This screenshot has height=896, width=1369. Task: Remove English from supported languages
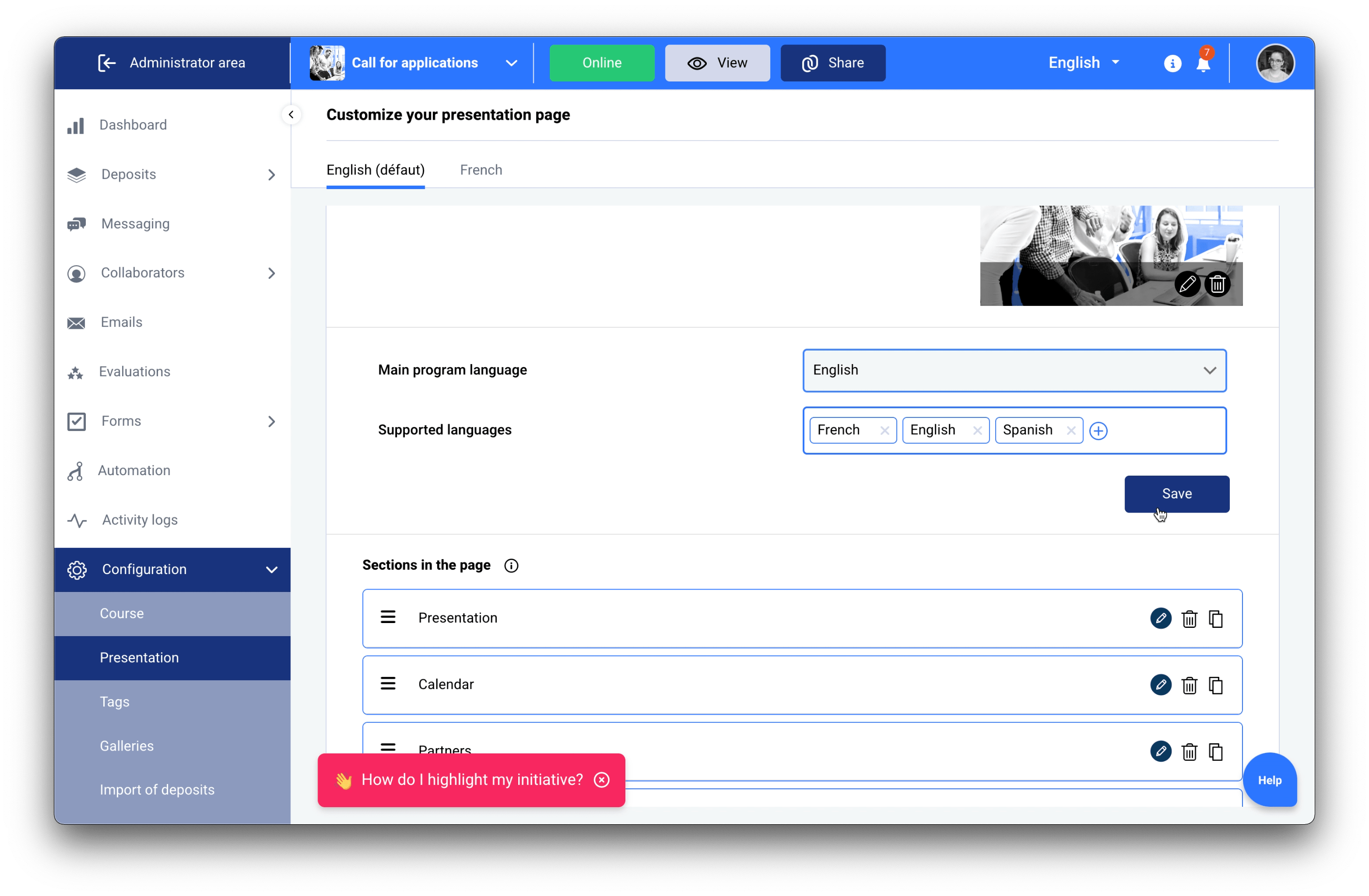(977, 431)
